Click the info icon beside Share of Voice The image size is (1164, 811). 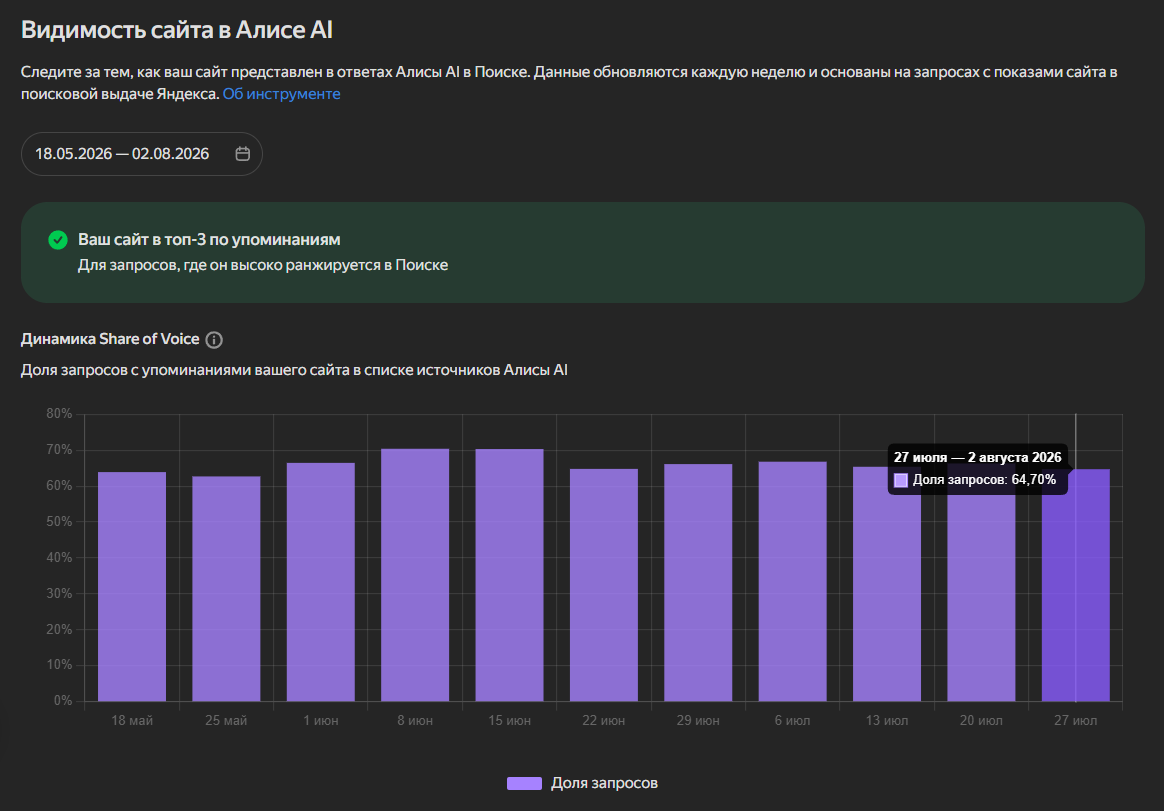pyautogui.click(x=214, y=340)
